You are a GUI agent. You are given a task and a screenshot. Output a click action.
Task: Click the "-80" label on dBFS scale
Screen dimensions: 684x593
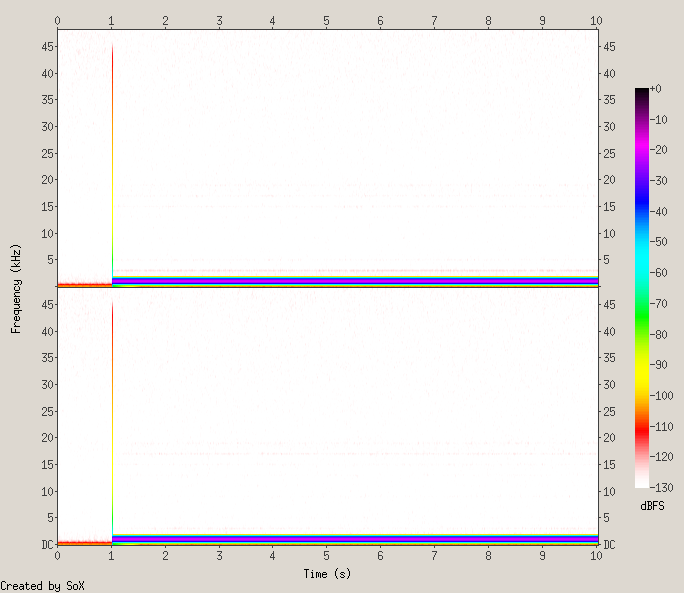658,334
